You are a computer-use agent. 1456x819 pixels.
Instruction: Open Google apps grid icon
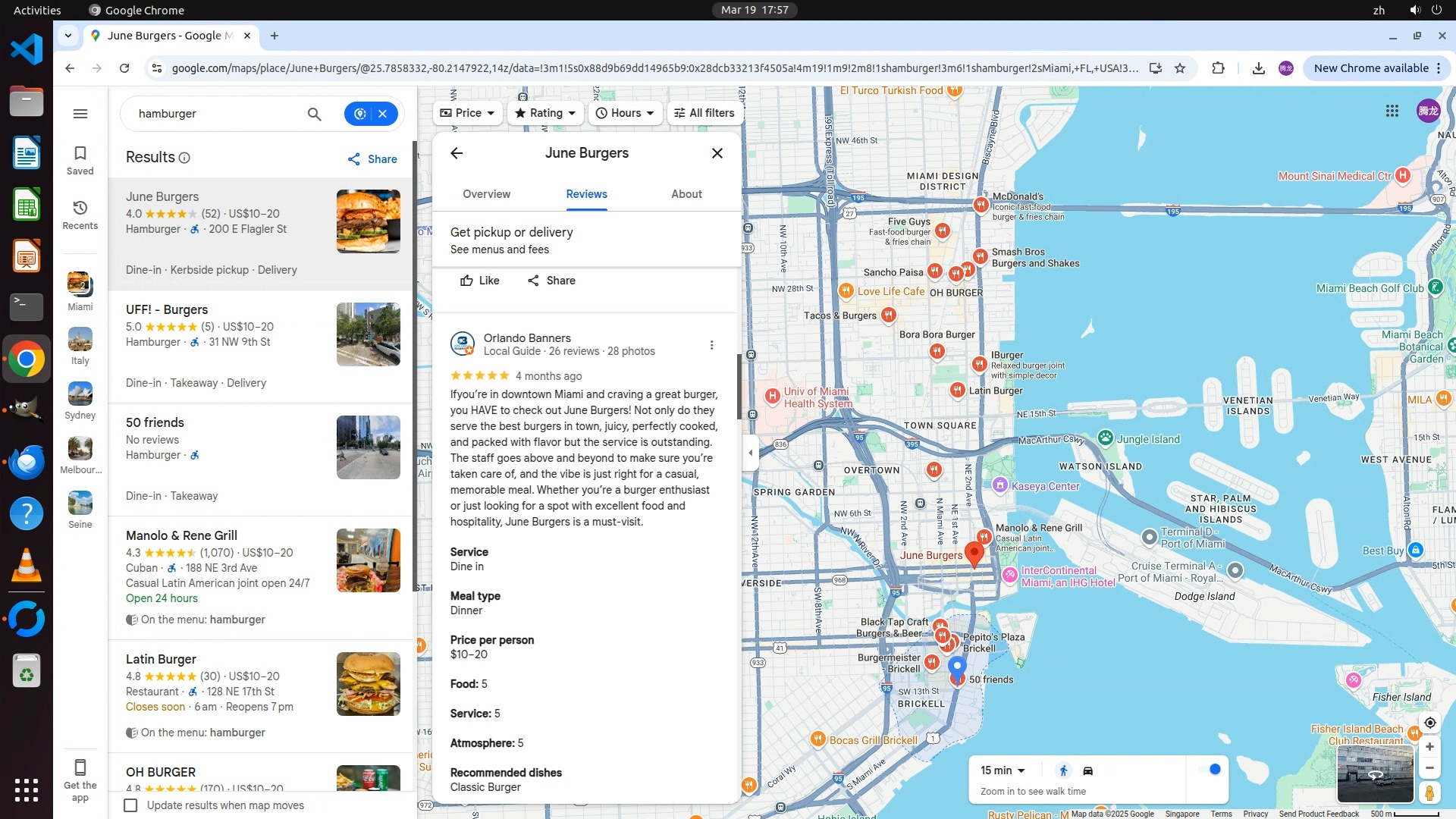coord(1392,111)
